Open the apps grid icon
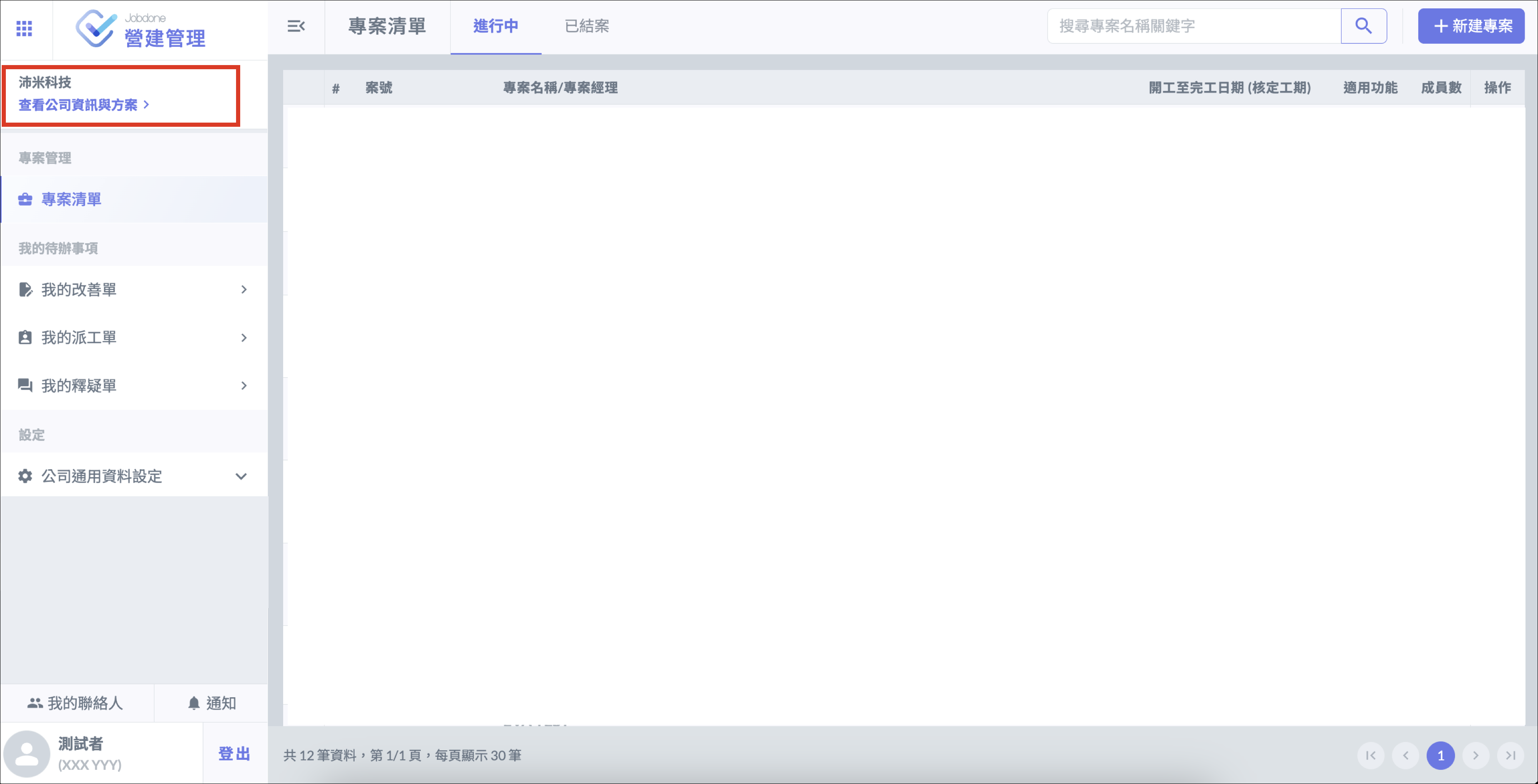This screenshot has height=784, width=1538. pos(24,28)
